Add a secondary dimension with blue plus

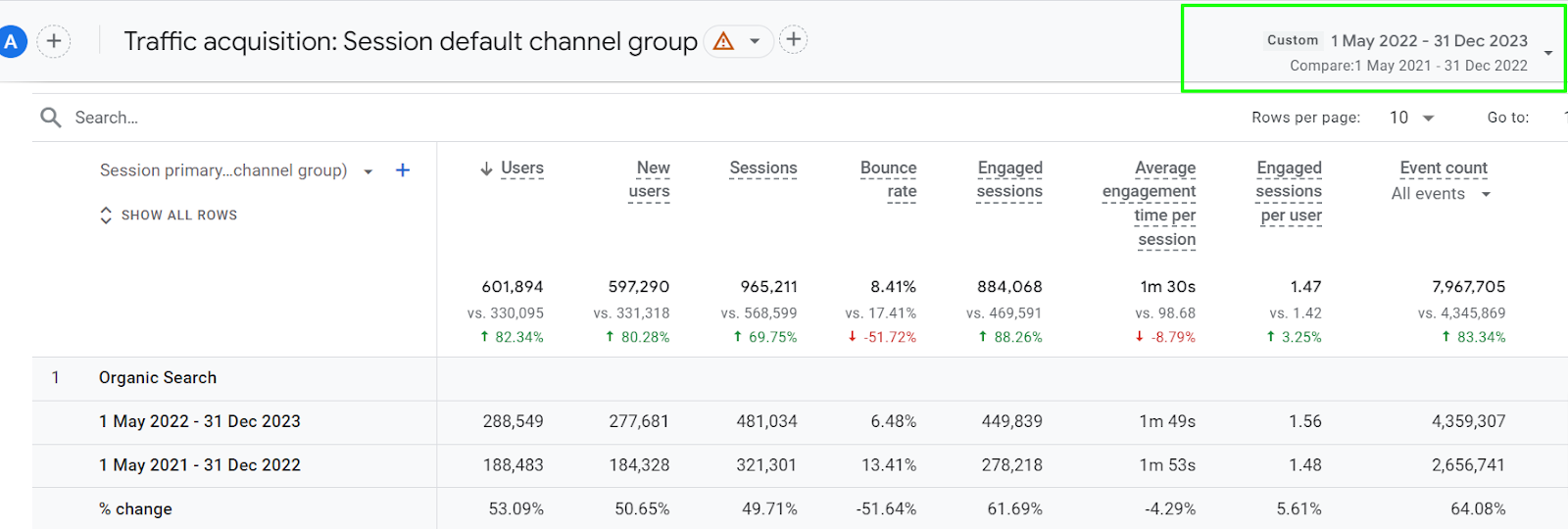click(402, 170)
